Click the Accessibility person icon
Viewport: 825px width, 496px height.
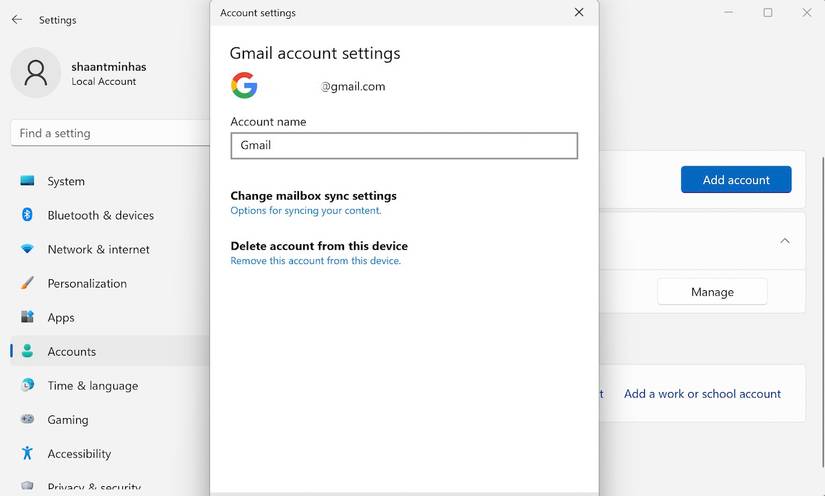click(x=27, y=453)
